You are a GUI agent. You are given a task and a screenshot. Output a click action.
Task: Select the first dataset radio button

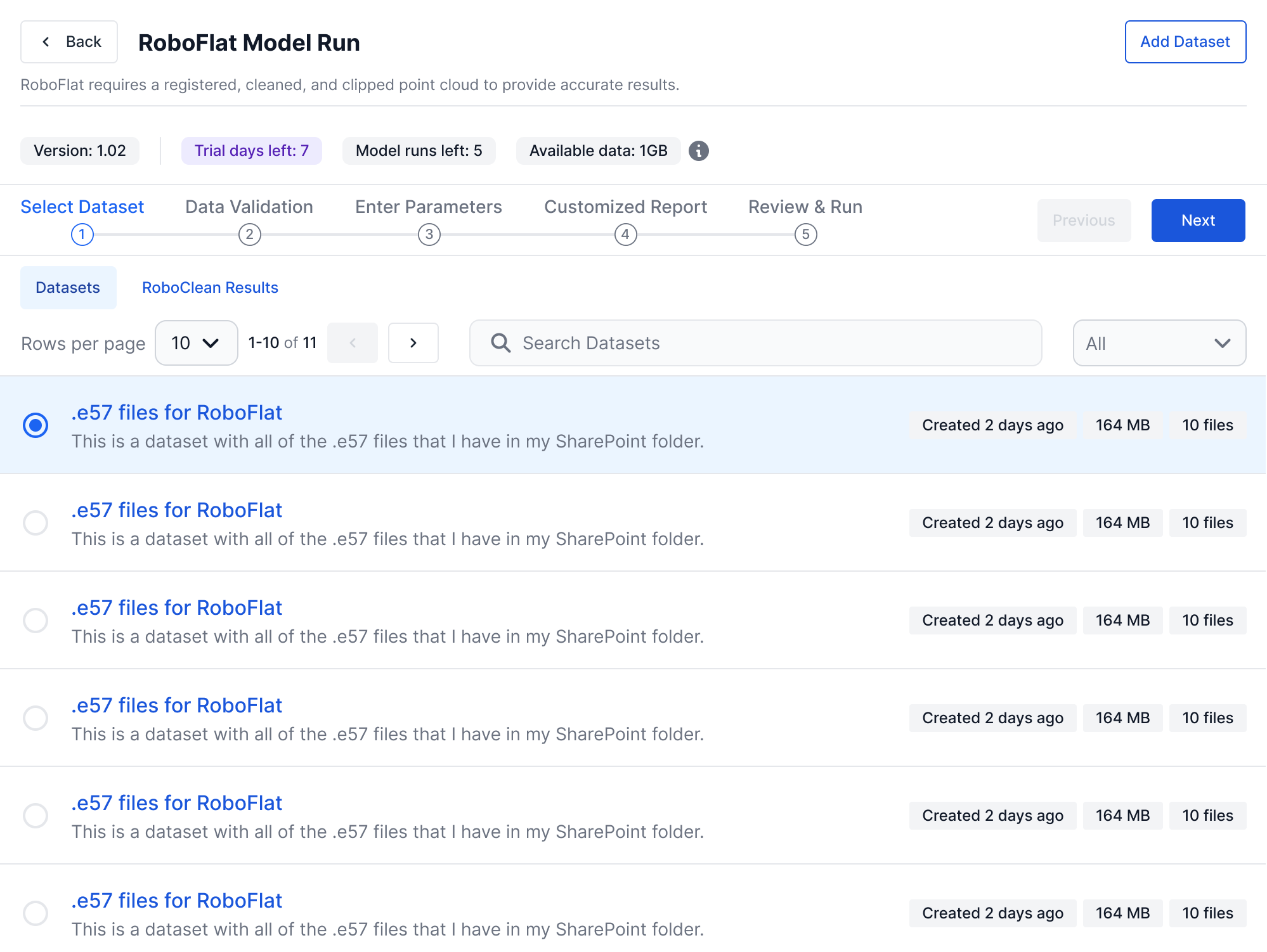(36, 425)
